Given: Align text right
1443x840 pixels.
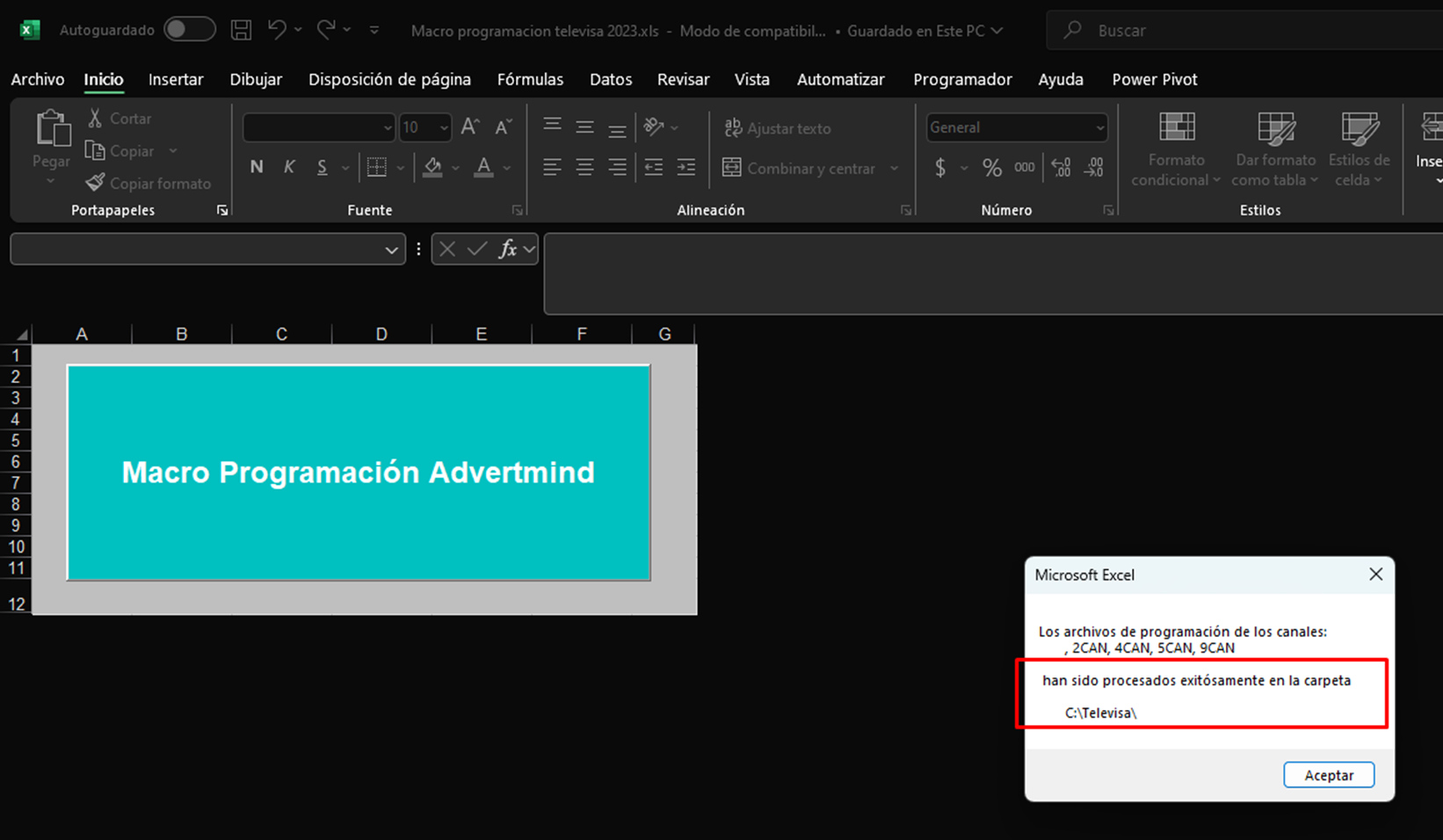Looking at the screenshot, I should click(618, 167).
